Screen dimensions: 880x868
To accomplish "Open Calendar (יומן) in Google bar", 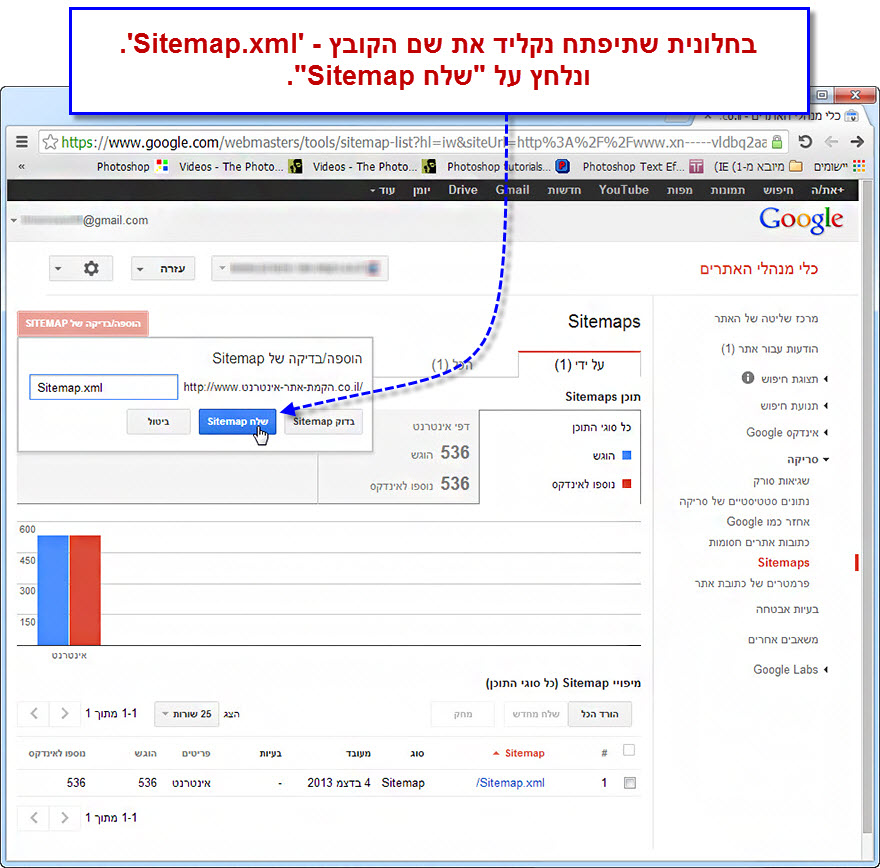I will (421, 190).
